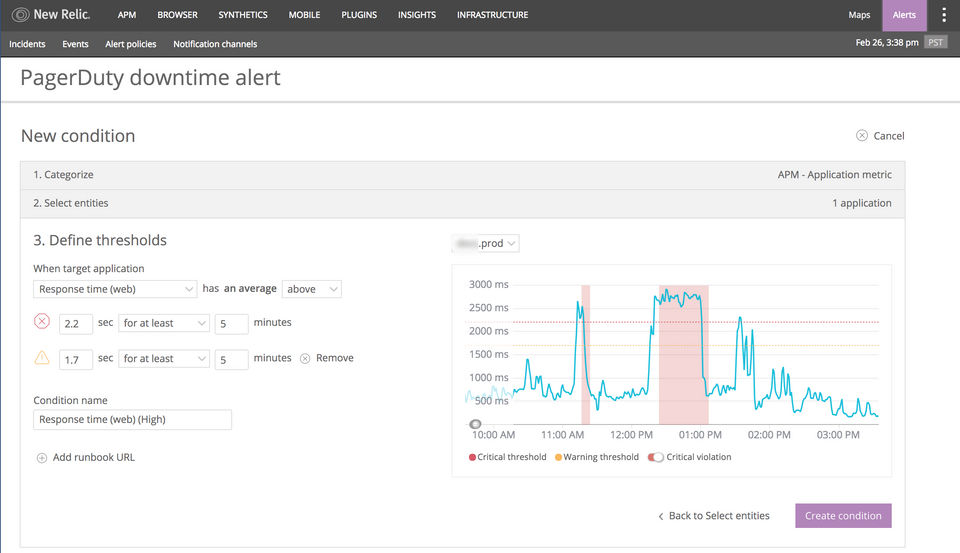This screenshot has height=553, width=960.
Task: Toggle the Critical violation legend switch
Action: point(656,457)
